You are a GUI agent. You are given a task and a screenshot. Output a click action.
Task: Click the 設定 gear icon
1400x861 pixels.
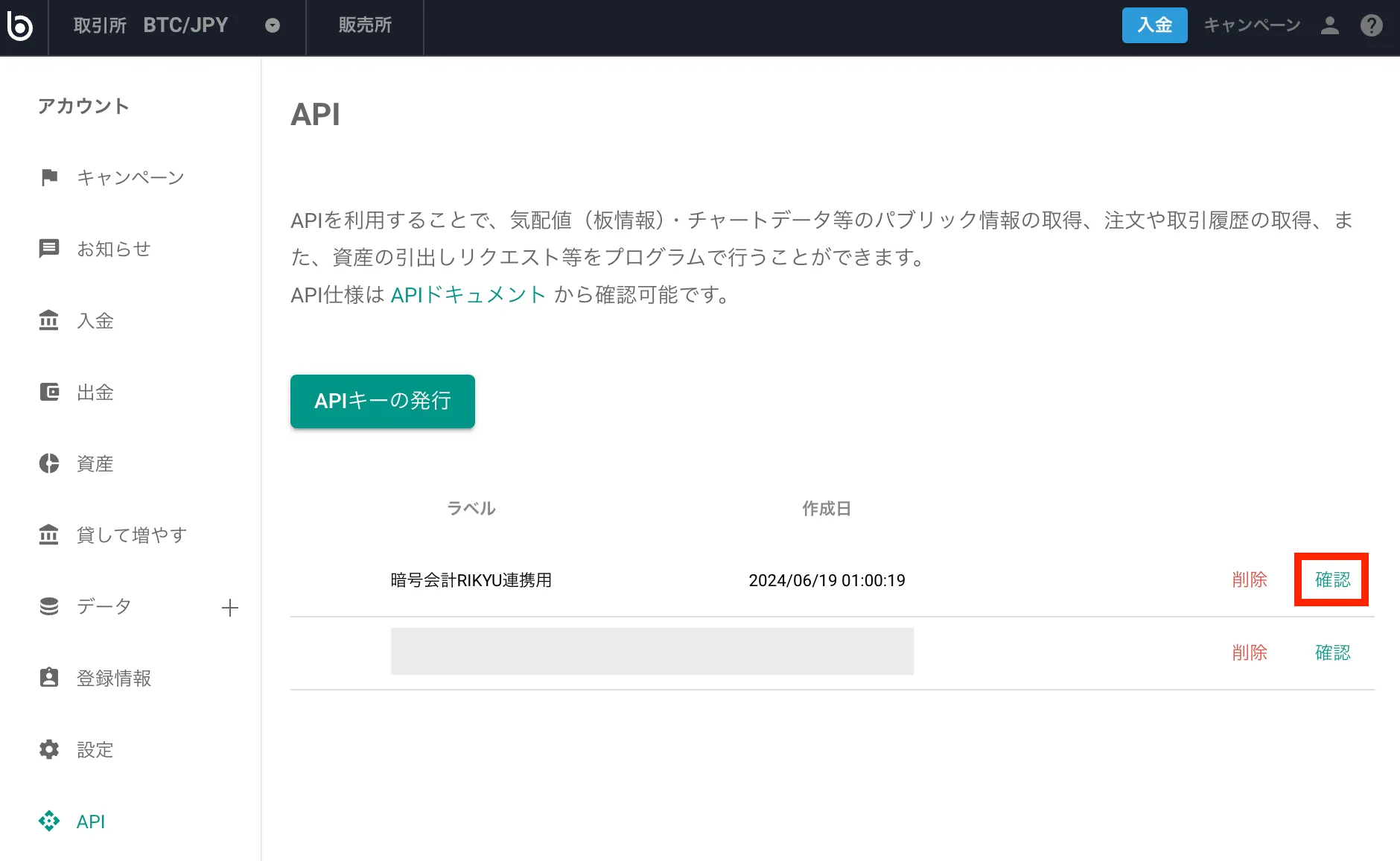coord(49,749)
